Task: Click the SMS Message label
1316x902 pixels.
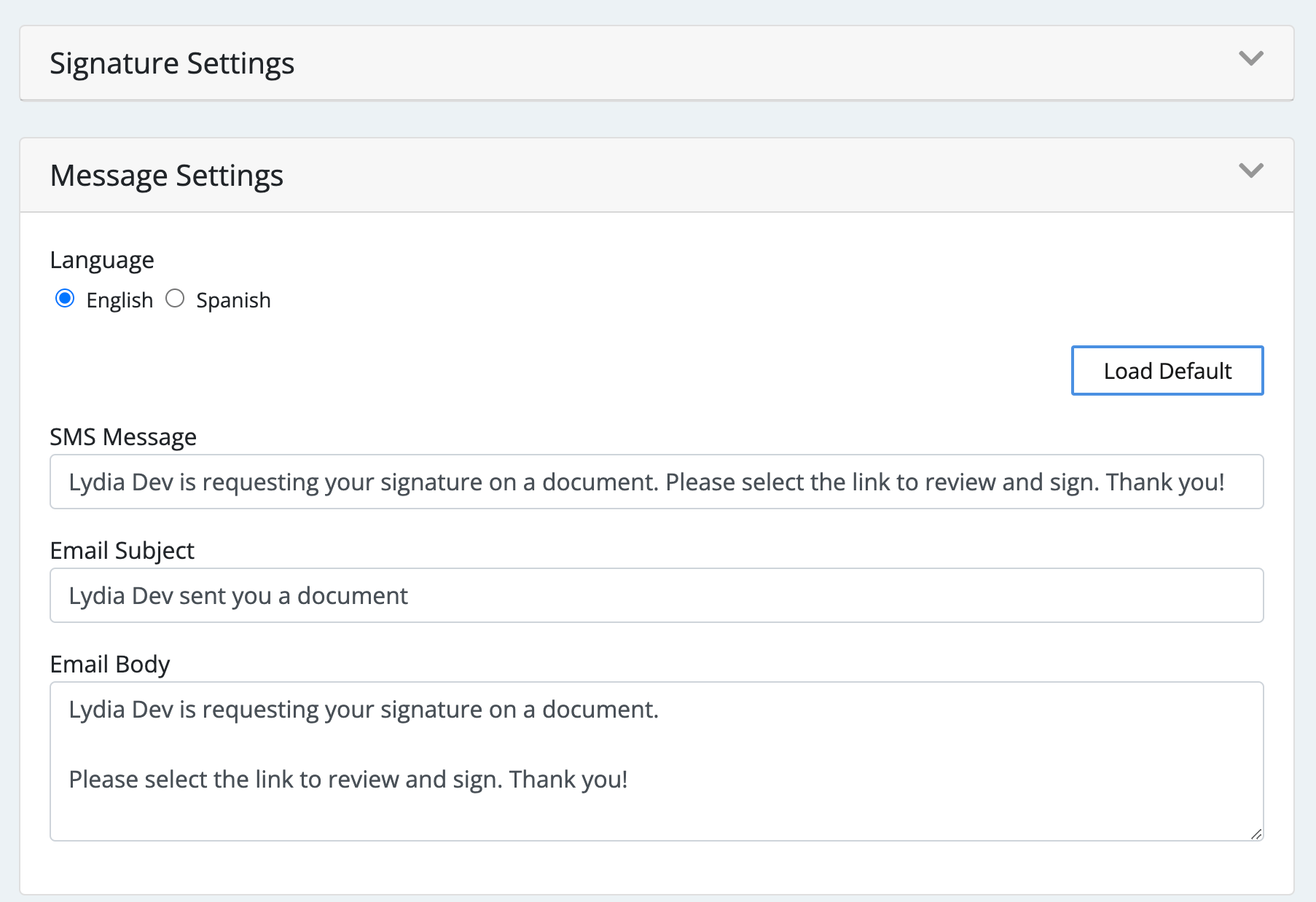Action: tap(122, 436)
